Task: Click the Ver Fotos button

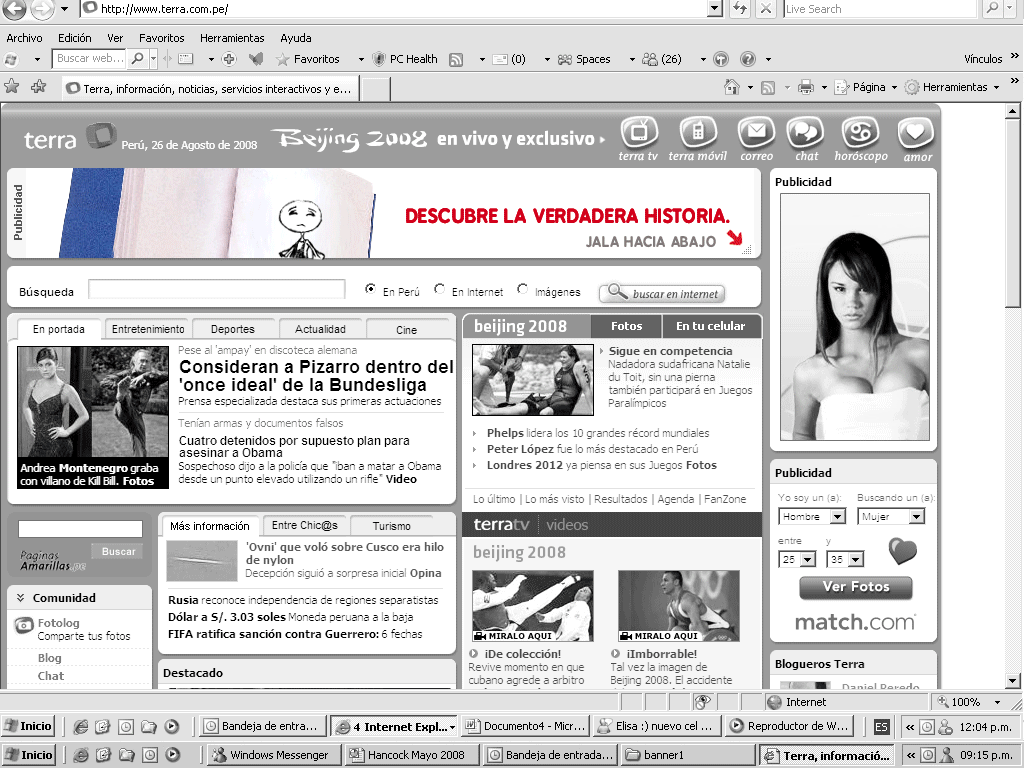Action: point(856,587)
